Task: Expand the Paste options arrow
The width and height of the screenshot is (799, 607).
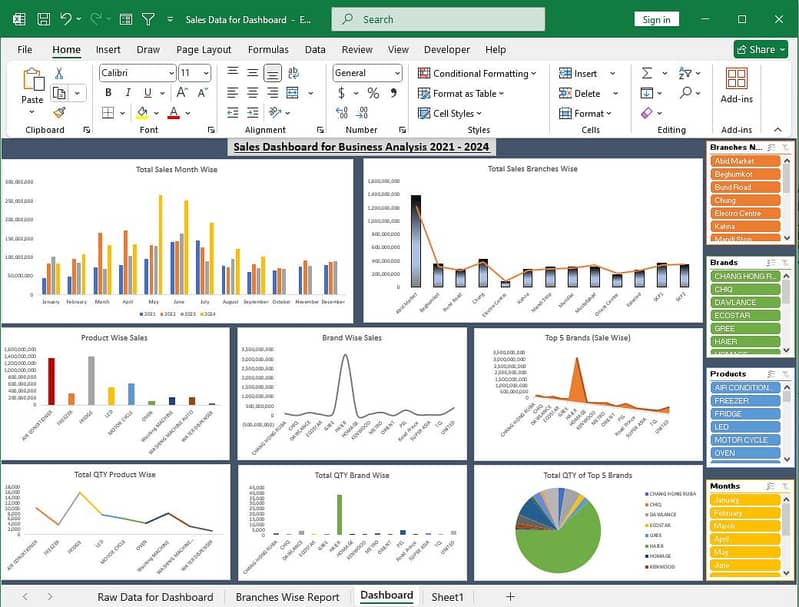Action: click(x=32, y=112)
